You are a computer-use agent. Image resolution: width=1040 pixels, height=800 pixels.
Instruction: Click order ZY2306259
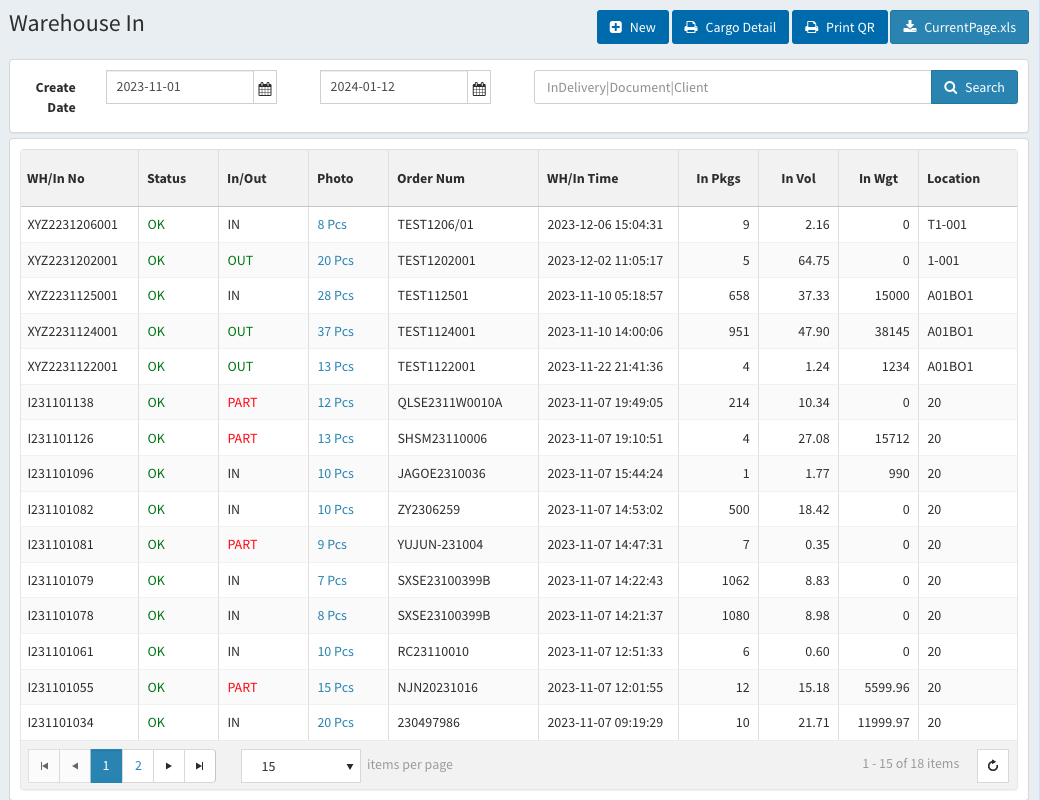[x=428, y=509]
